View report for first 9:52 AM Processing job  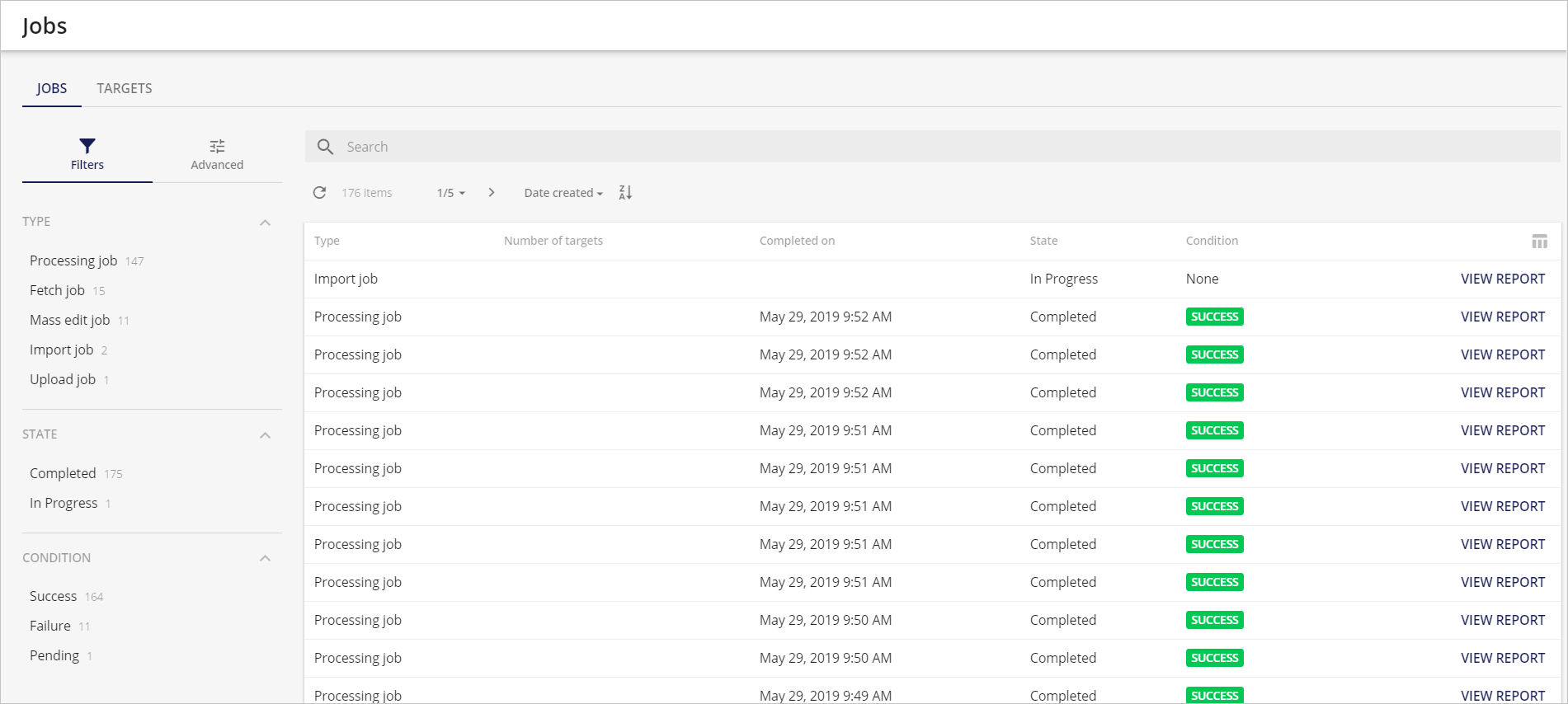coord(1503,317)
